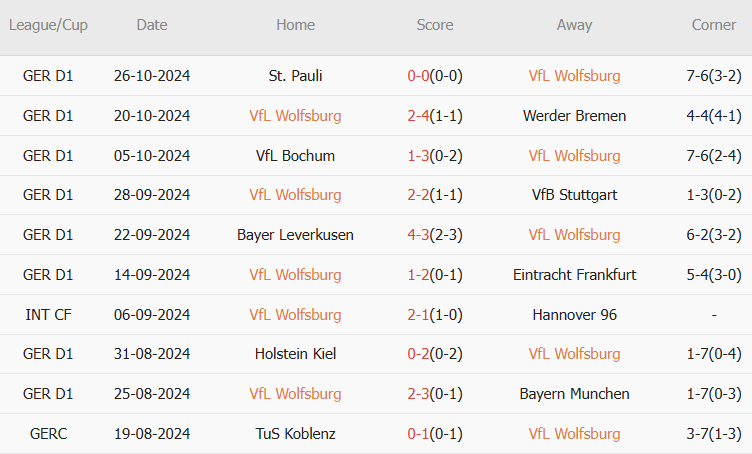Image resolution: width=752 pixels, height=454 pixels.
Task: Open the 0-0 St. Pauli match score
Action: [418, 76]
